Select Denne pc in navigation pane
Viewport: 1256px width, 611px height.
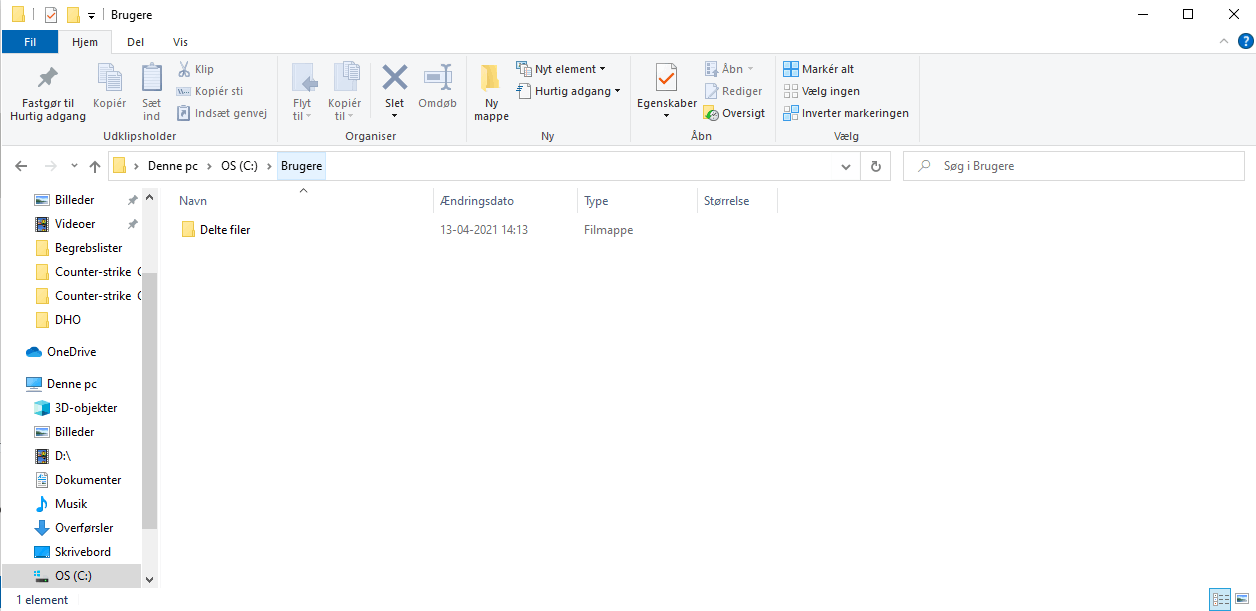click(x=62, y=384)
